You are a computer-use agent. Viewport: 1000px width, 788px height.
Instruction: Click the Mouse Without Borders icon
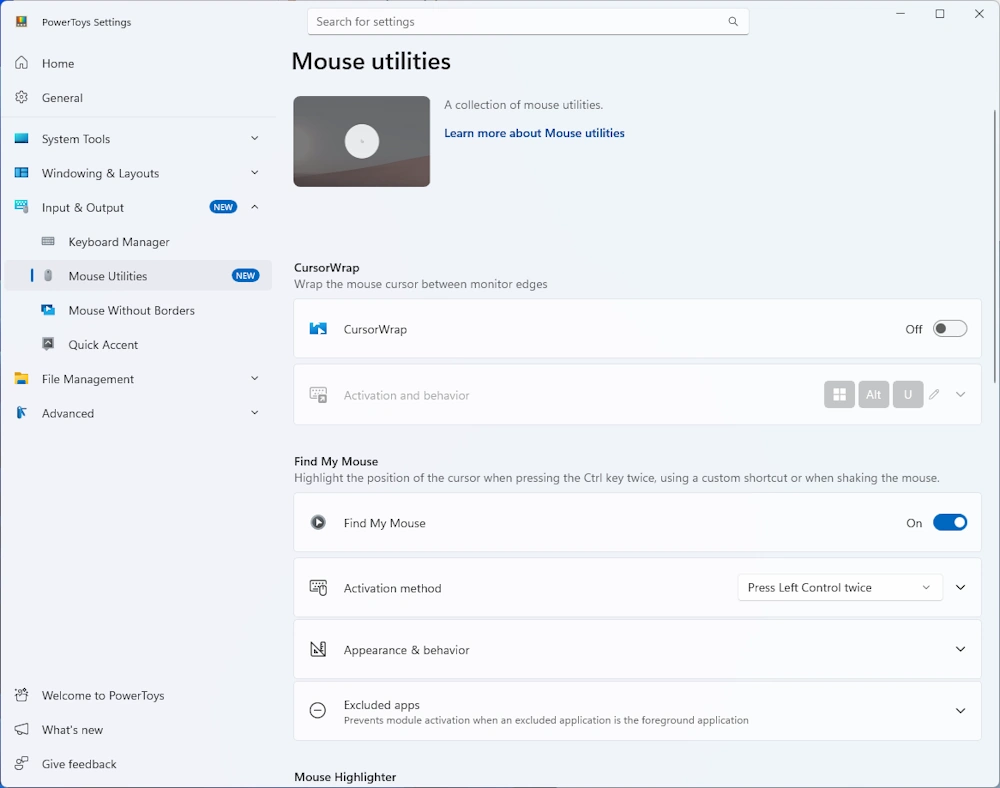(x=48, y=310)
